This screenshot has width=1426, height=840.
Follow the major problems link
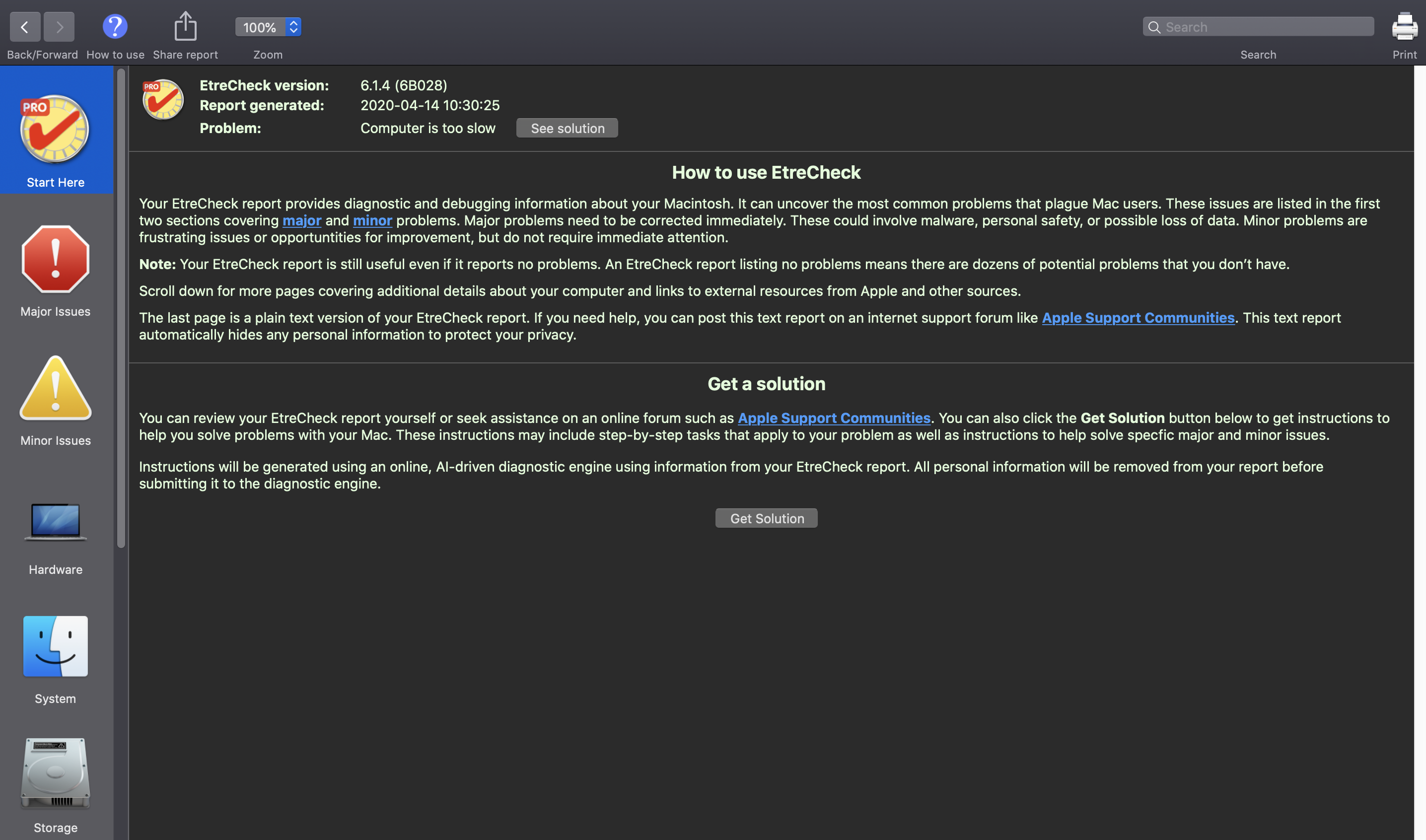[302, 221]
